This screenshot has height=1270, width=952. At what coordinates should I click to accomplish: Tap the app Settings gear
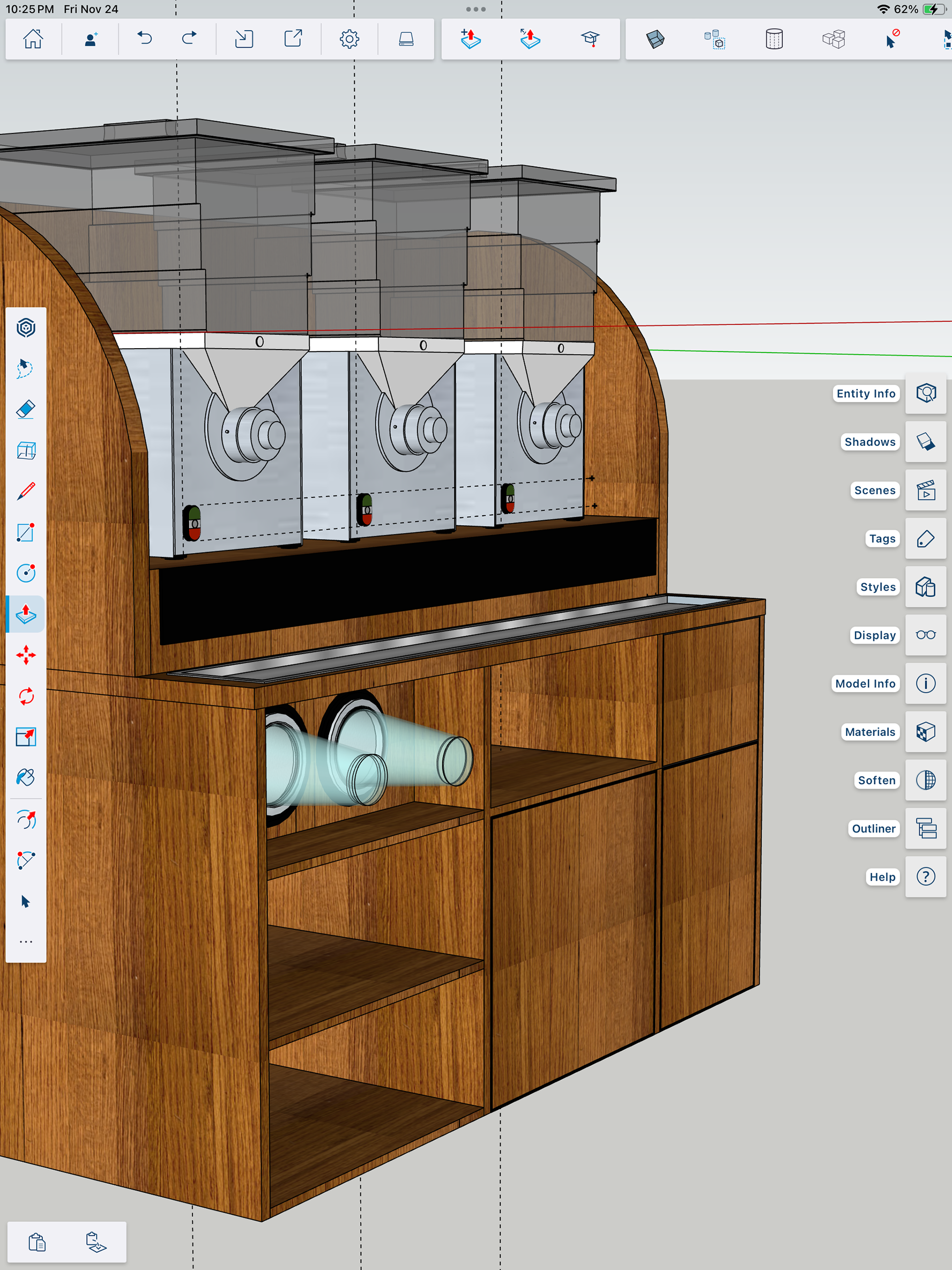349,39
